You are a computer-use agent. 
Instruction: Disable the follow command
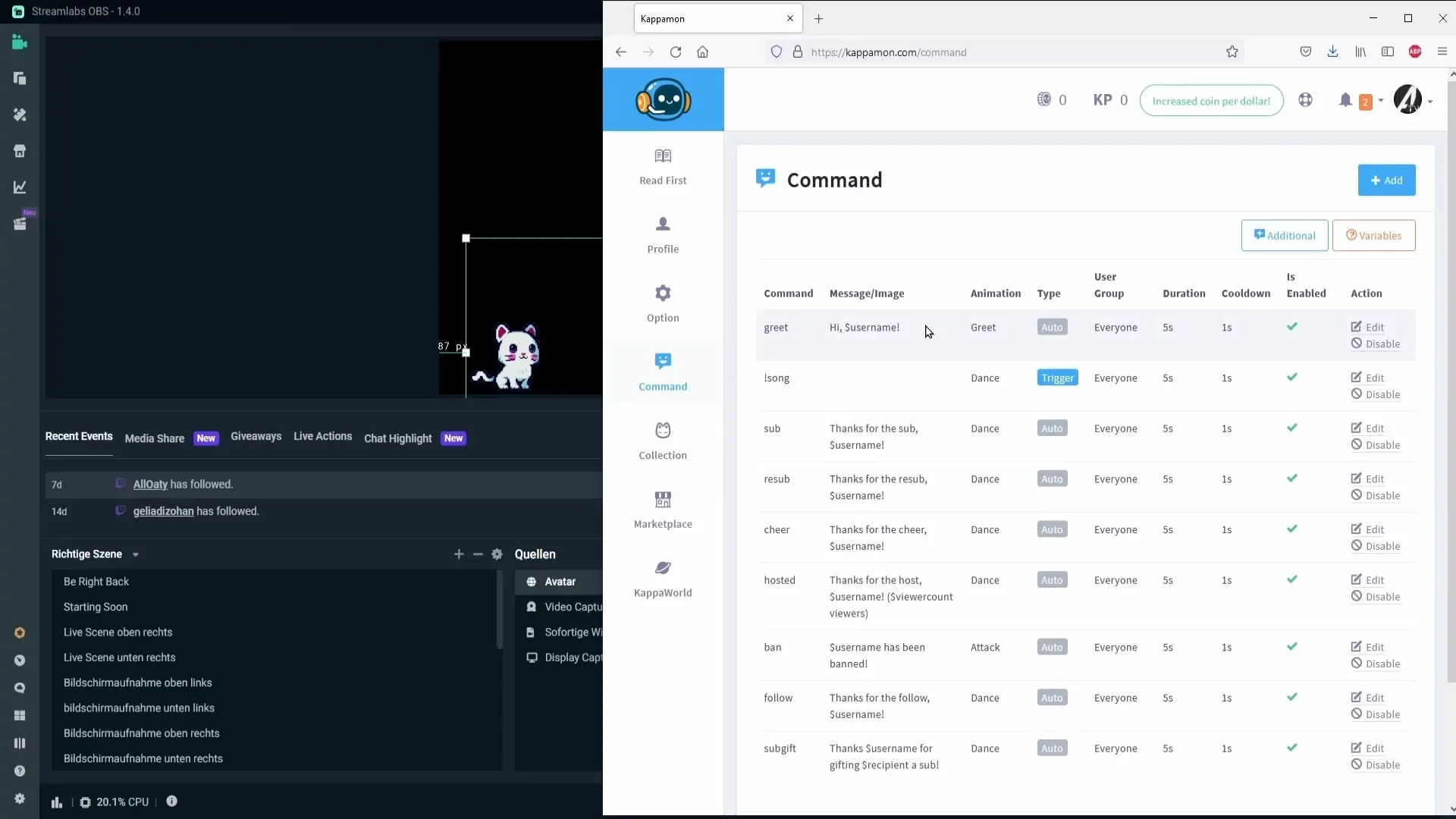(1375, 714)
